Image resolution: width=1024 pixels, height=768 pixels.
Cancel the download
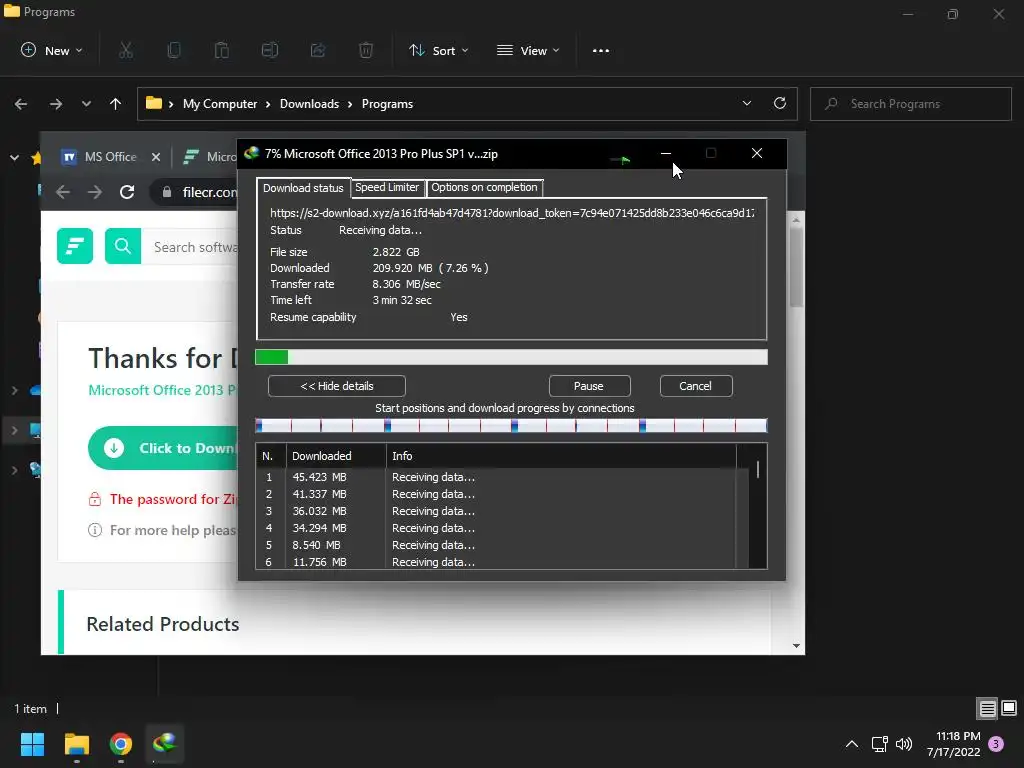[696, 386]
